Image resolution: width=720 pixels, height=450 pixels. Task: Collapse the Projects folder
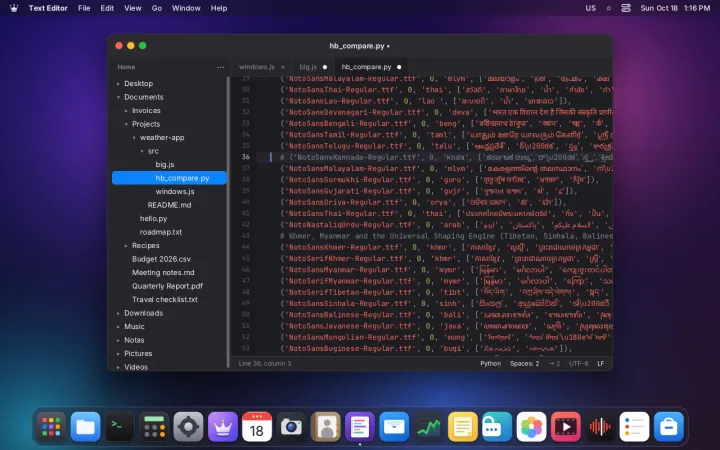tap(126, 124)
